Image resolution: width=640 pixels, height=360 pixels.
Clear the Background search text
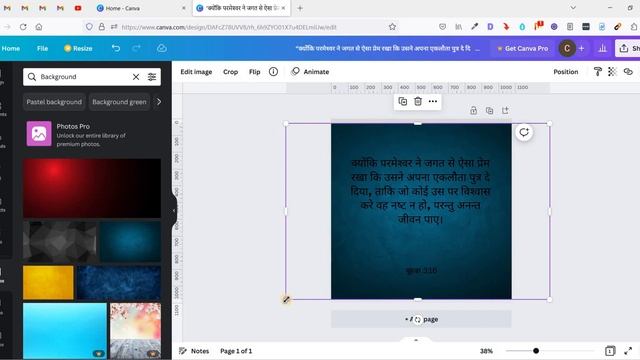point(136,77)
